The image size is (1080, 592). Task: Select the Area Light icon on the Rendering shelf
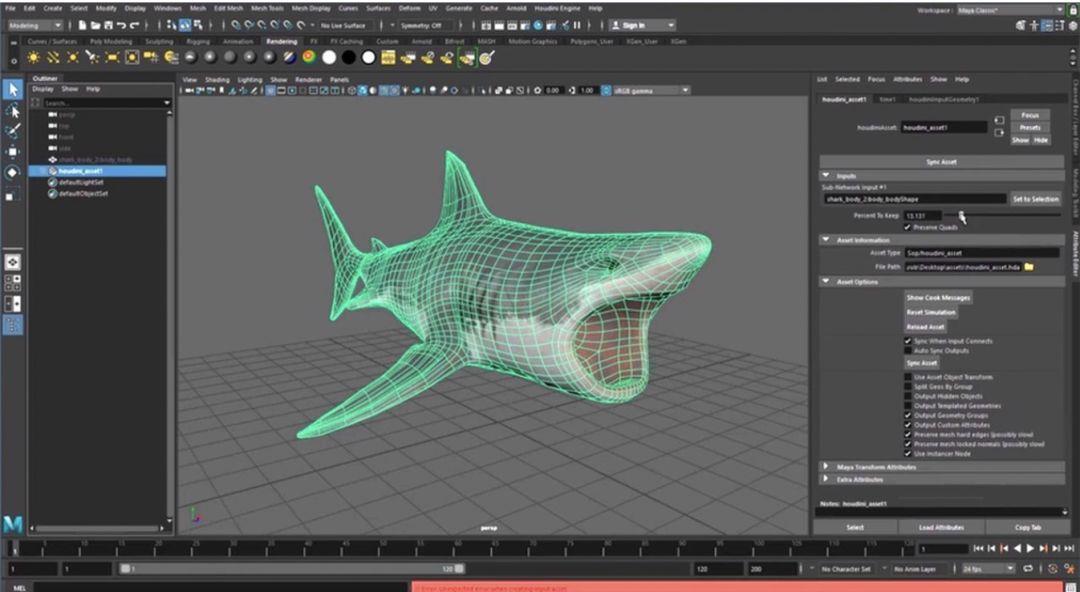[110, 59]
